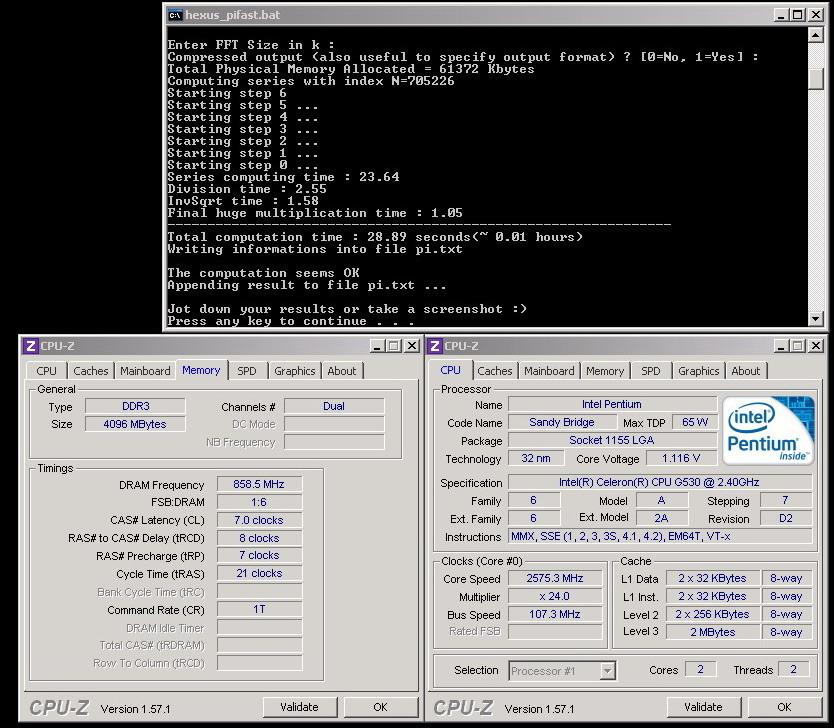Click the CPU-Z logo icon in left window title
The height and width of the screenshot is (728, 834).
pos(30,346)
